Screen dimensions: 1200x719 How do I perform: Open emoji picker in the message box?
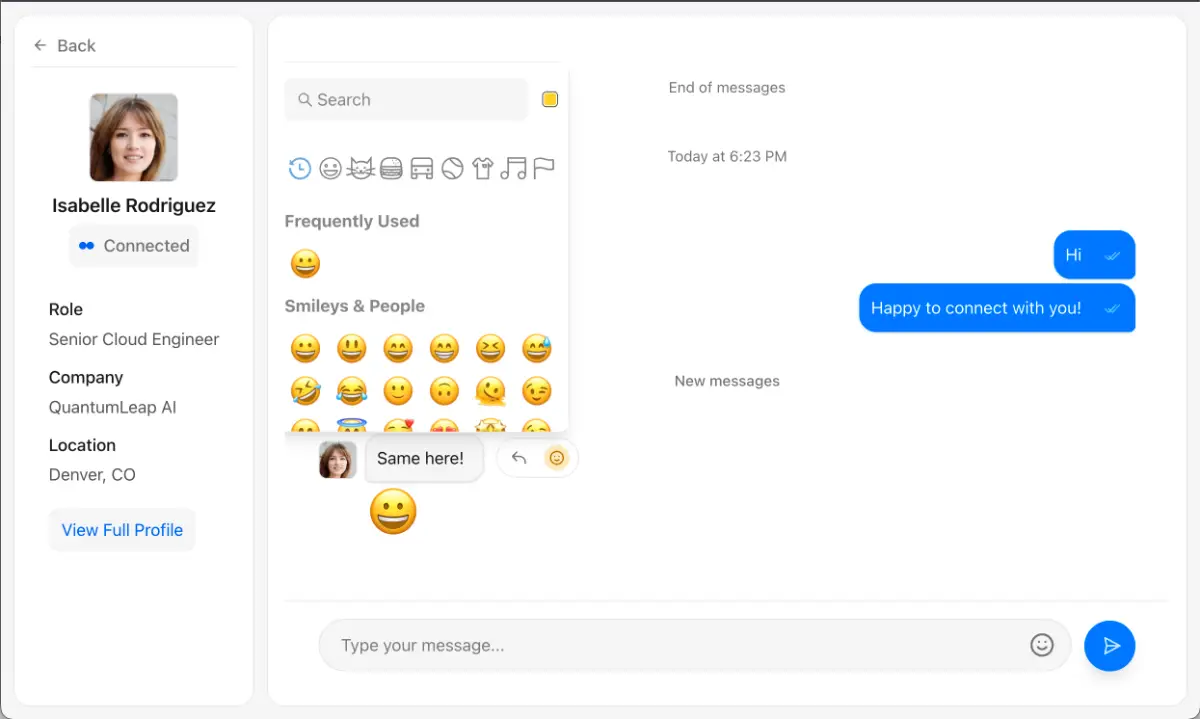(1042, 645)
